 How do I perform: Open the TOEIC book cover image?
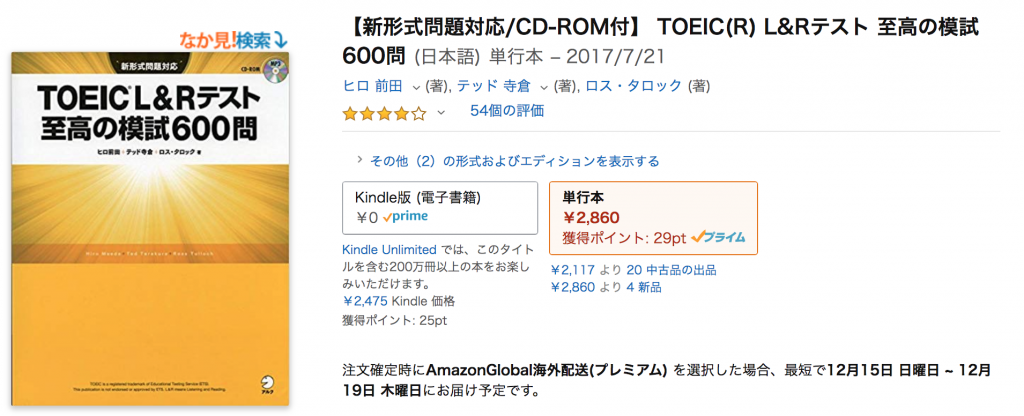pos(149,229)
